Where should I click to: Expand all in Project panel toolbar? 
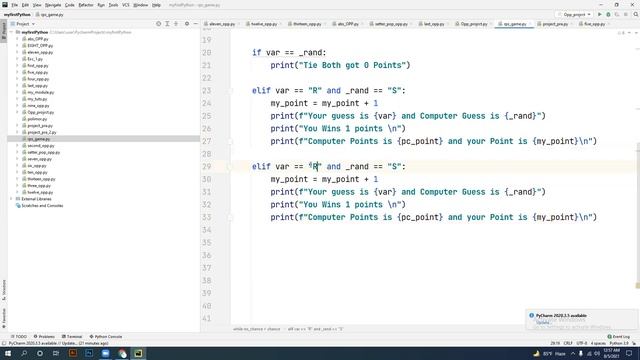pyautogui.click(x=167, y=24)
